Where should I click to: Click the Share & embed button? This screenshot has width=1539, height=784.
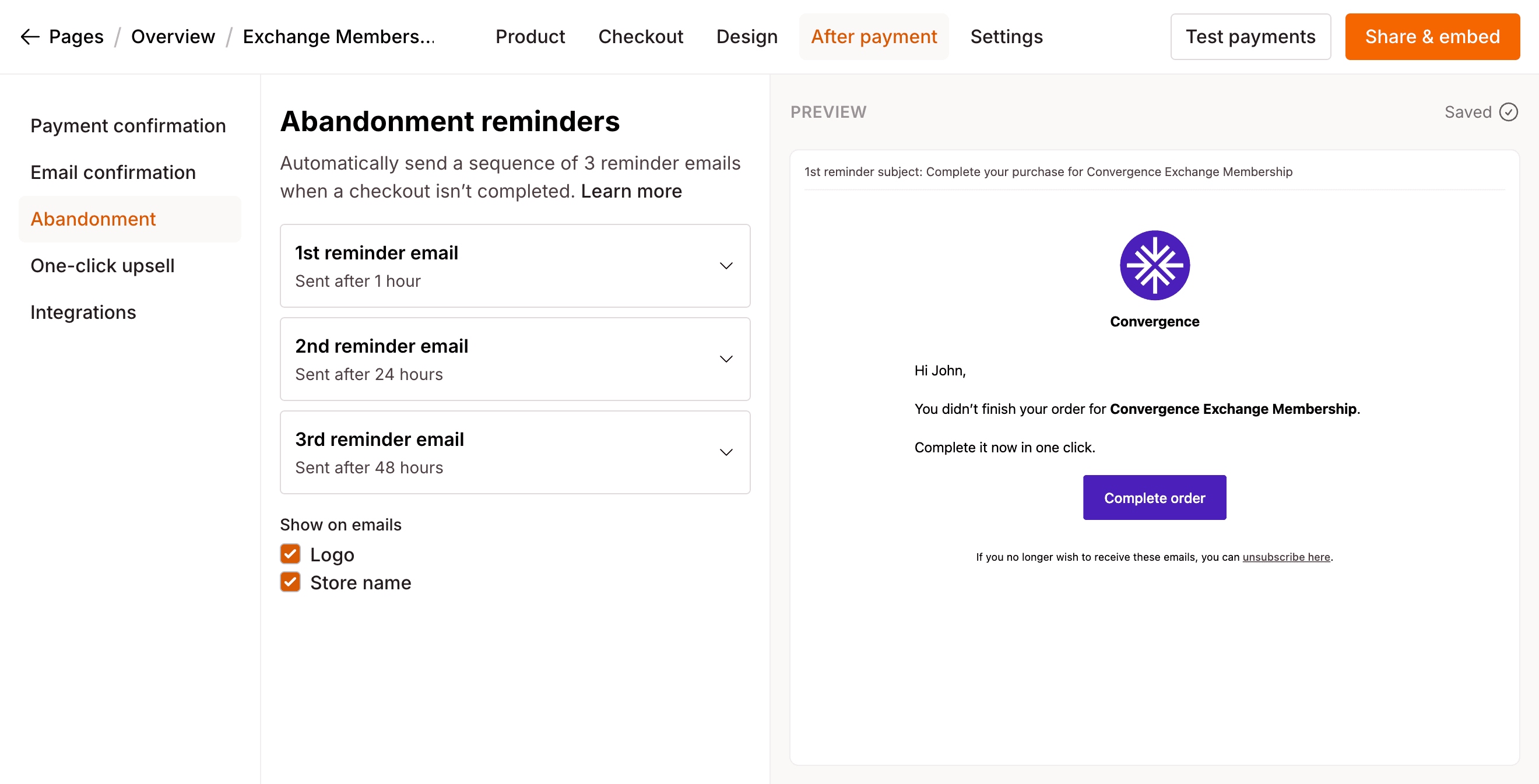tap(1432, 37)
